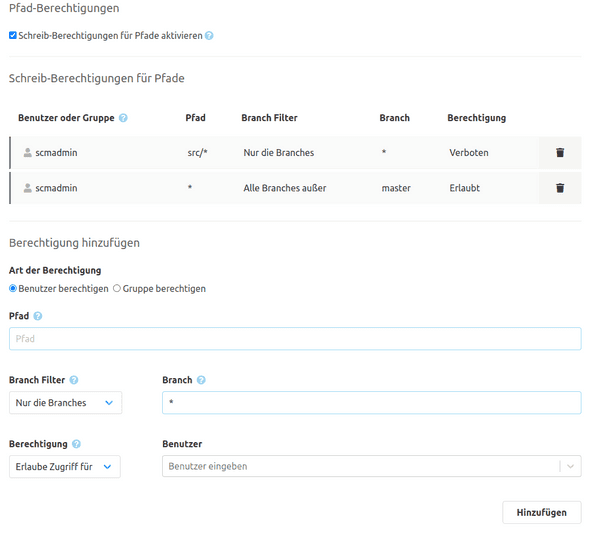The width and height of the screenshot is (590, 533).
Task: Select Benutzer berechtigen radio button
Action: (x=13, y=289)
